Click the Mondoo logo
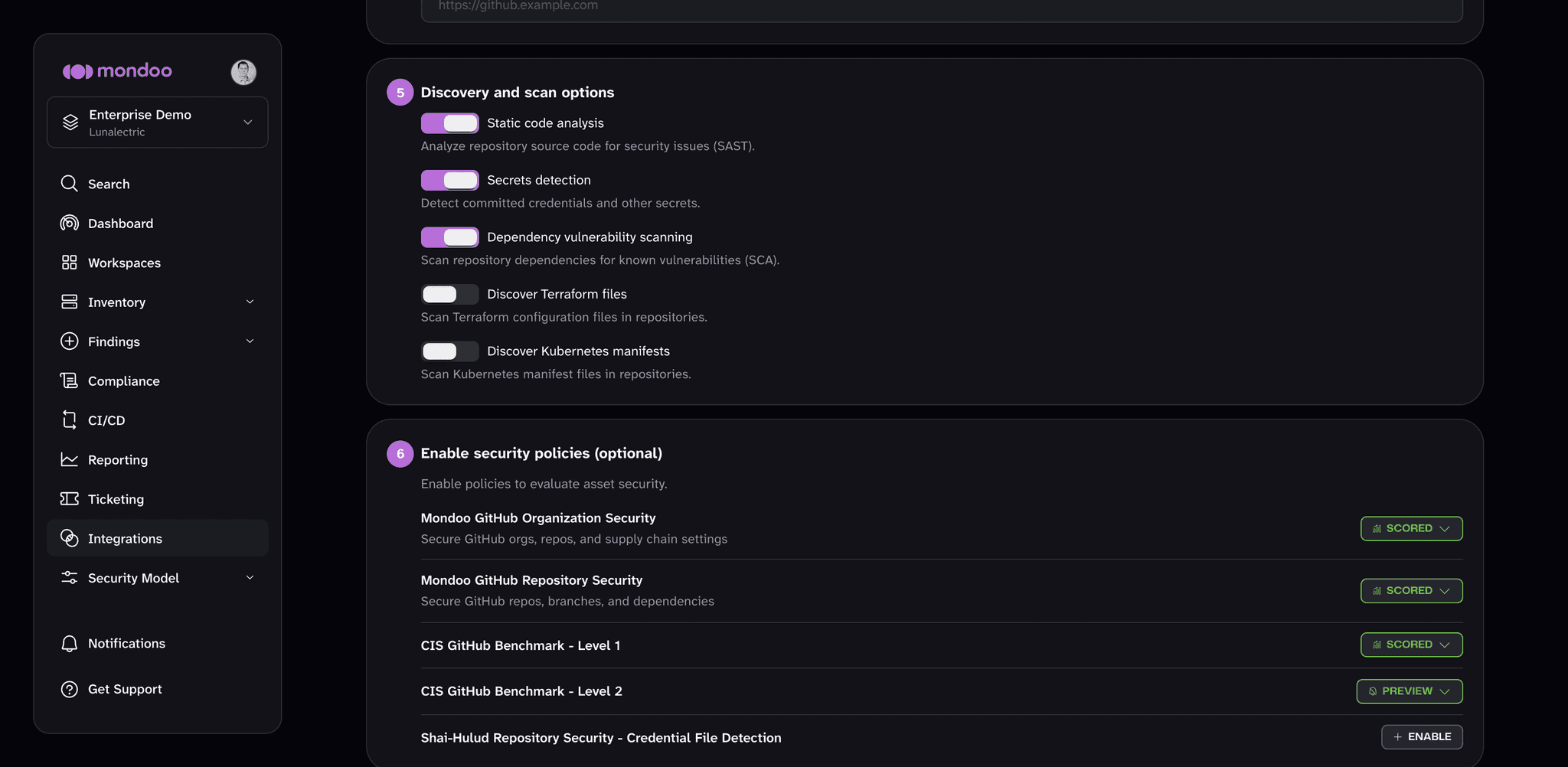This screenshot has height=767, width=1568. coord(117,71)
